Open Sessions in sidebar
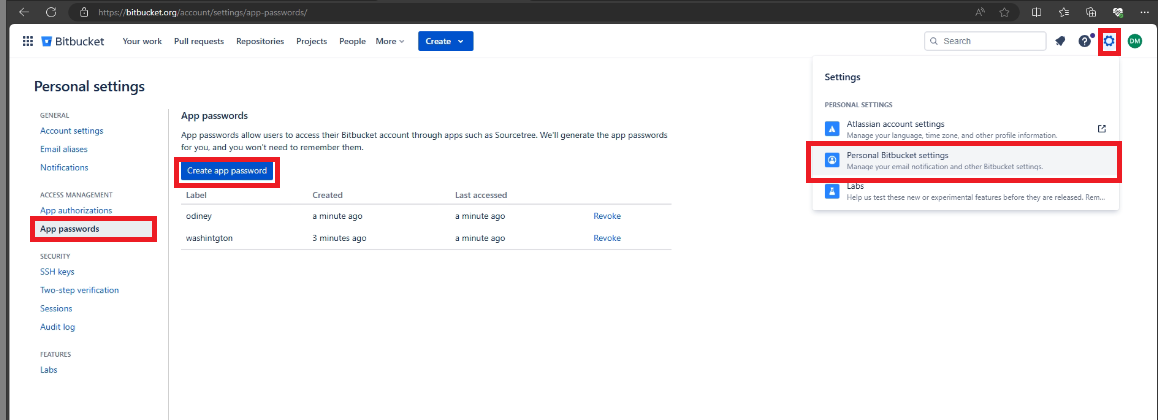The width and height of the screenshot is (1158, 420). click(x=56, y=309)
